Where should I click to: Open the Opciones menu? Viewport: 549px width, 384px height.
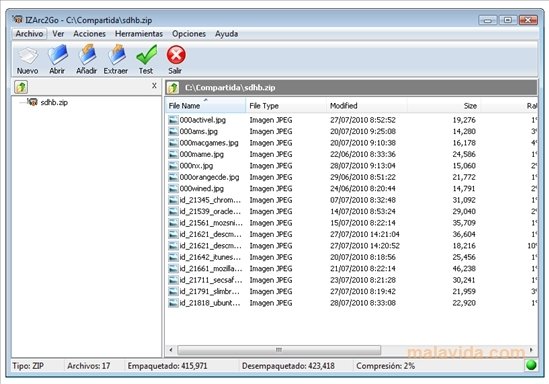(189, 34)
